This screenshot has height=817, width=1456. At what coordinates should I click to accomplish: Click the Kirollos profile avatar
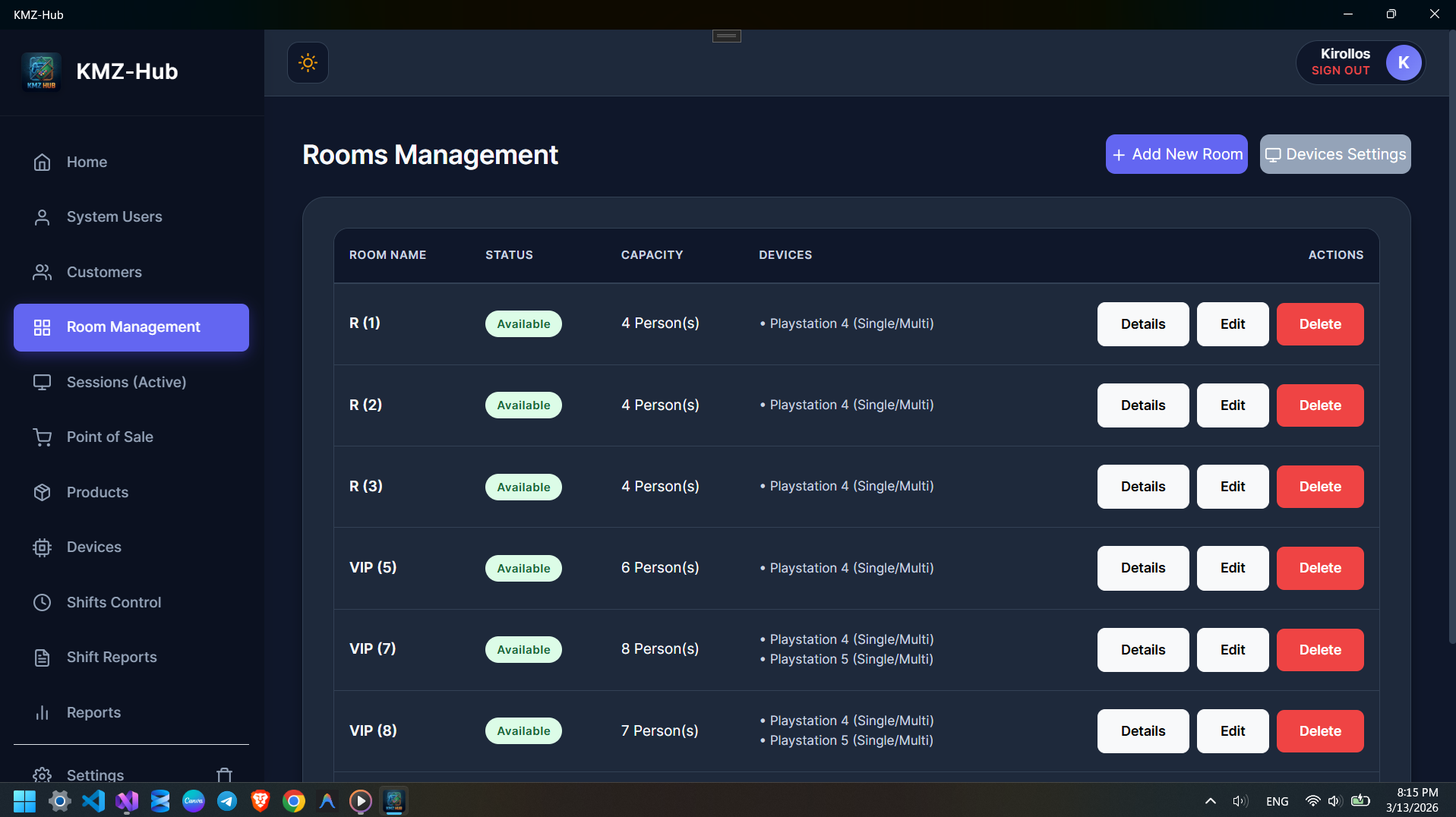(1403, 62)
